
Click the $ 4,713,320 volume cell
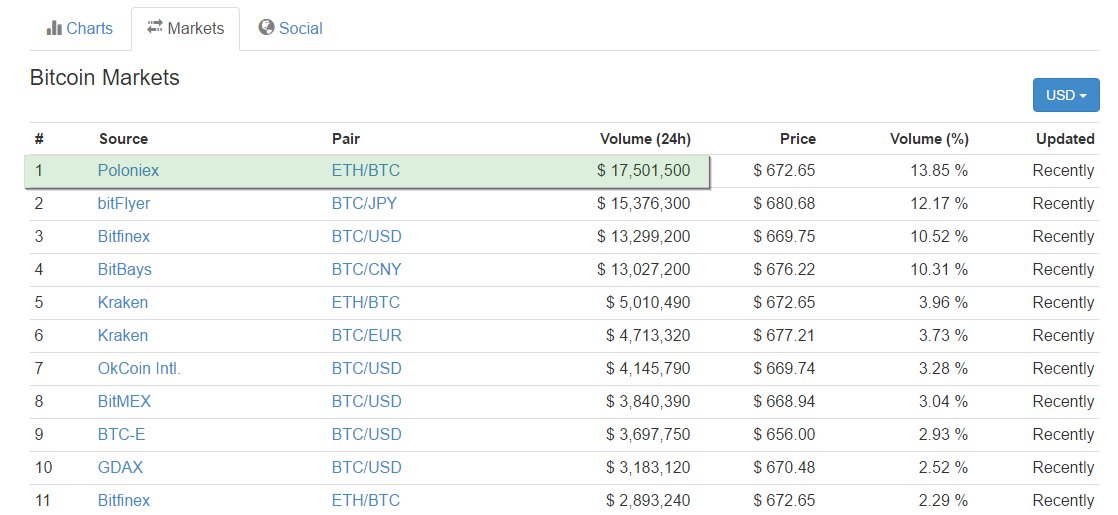(x=648, y=335)
